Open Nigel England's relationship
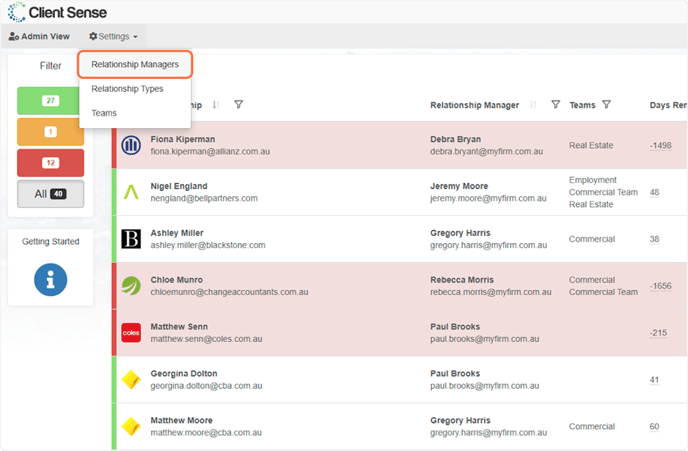This screenshot has height=451, width=688. [179, 186]
